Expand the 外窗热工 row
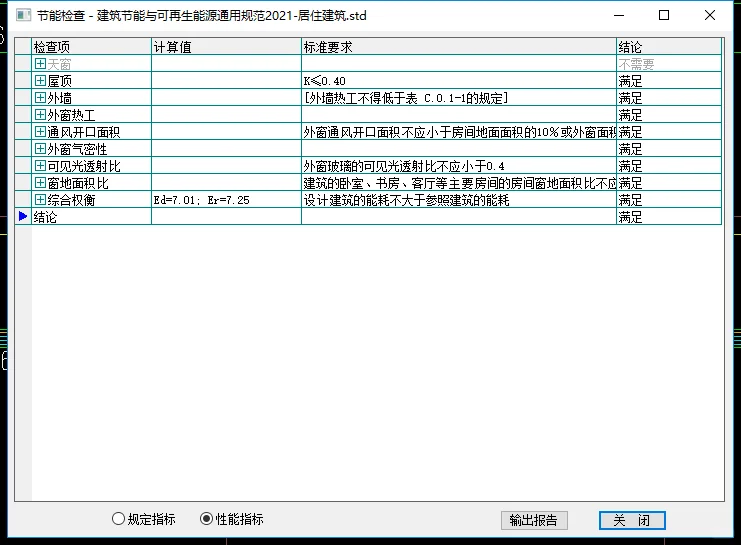 pyautogui.click(x=40, y=114)
